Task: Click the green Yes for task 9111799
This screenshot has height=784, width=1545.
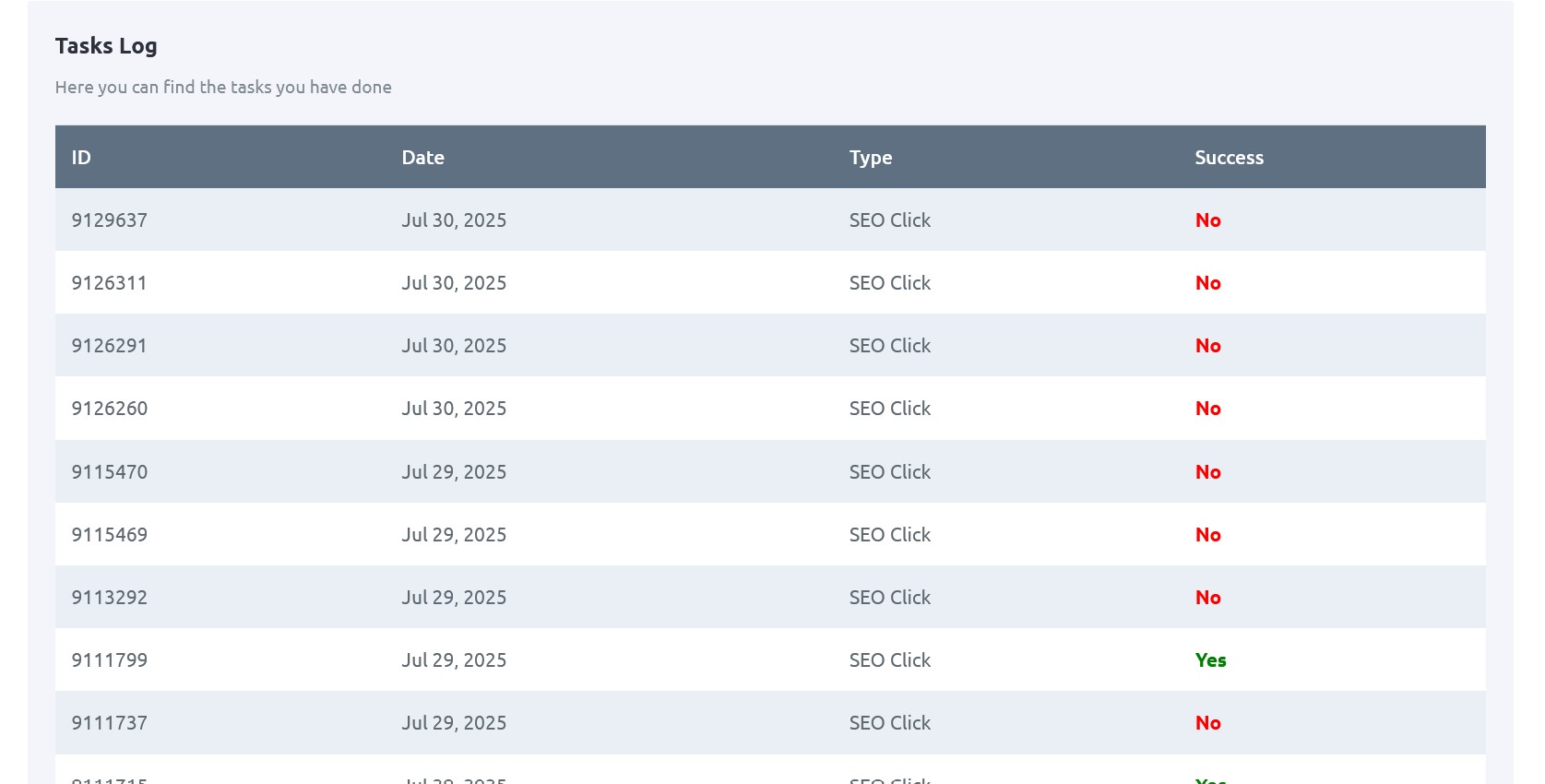Action: (x=1210, y=660)
